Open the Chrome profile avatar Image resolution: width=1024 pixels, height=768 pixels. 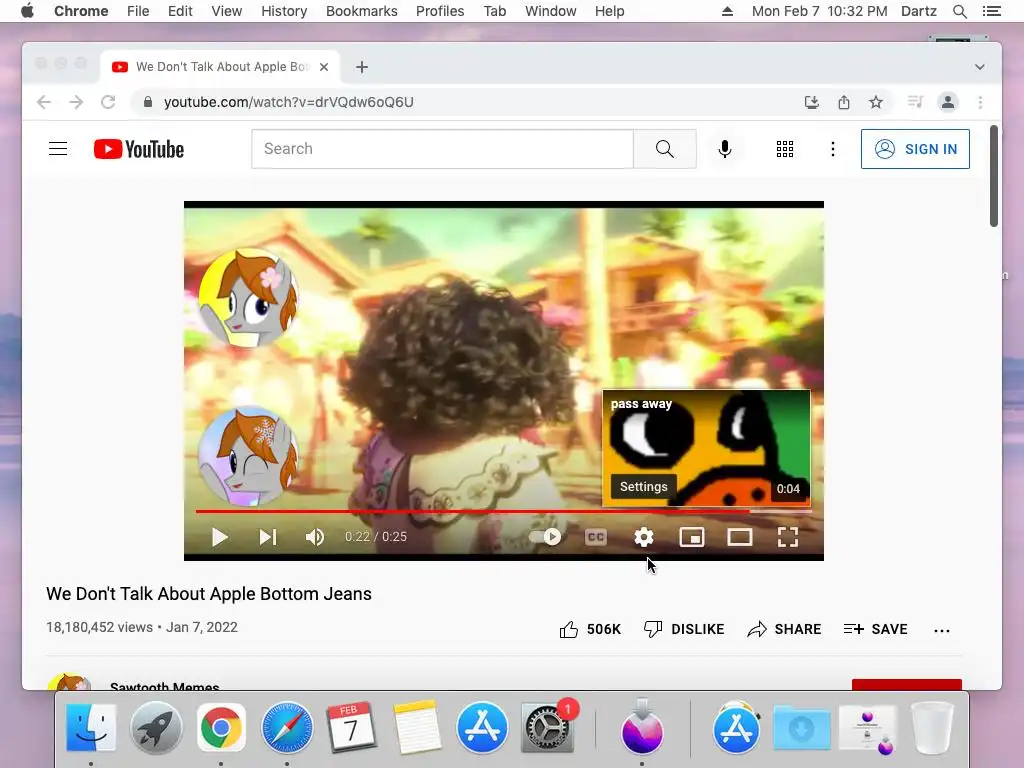point(948,102)
